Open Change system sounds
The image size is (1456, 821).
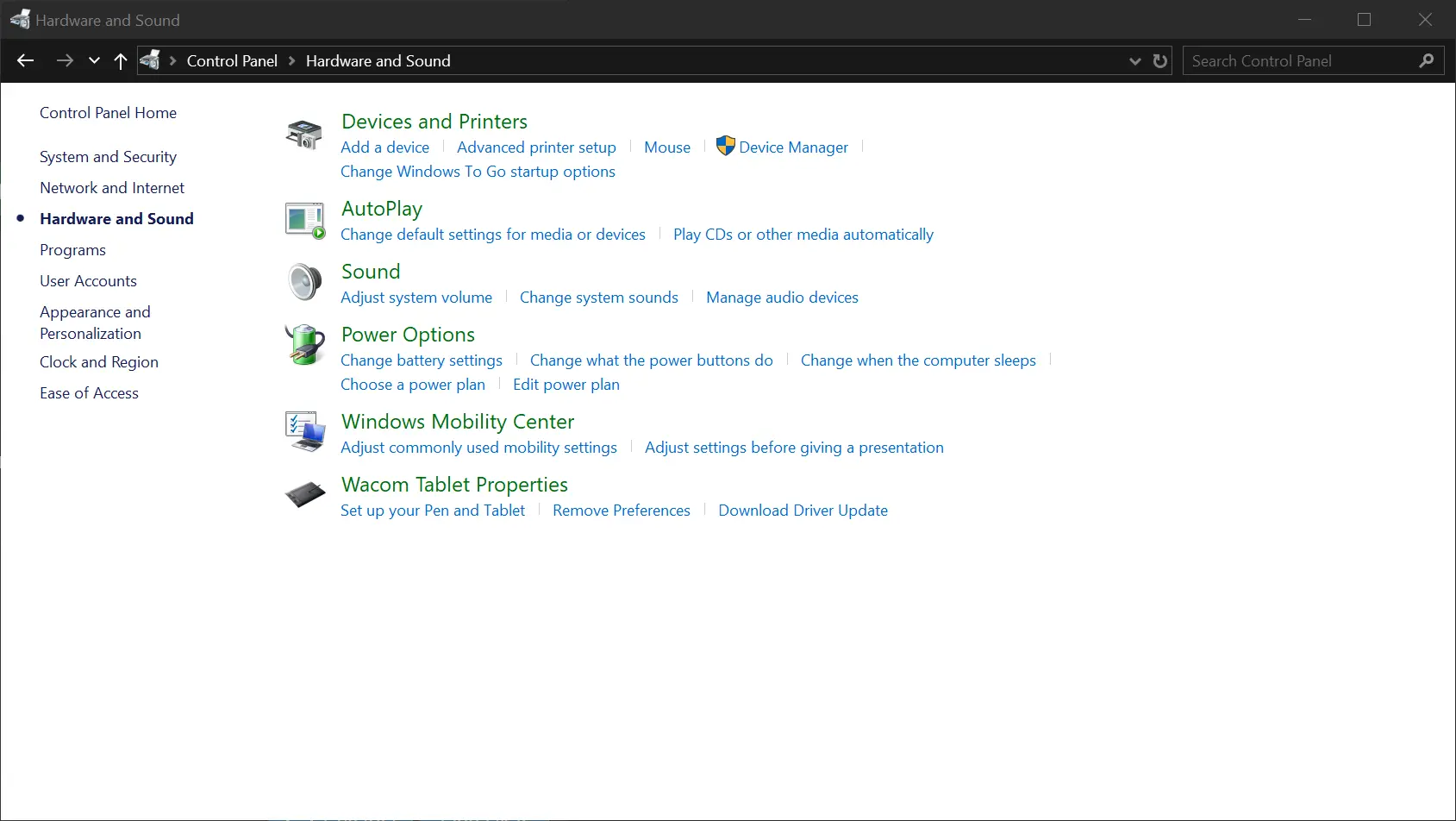point(599,298)
